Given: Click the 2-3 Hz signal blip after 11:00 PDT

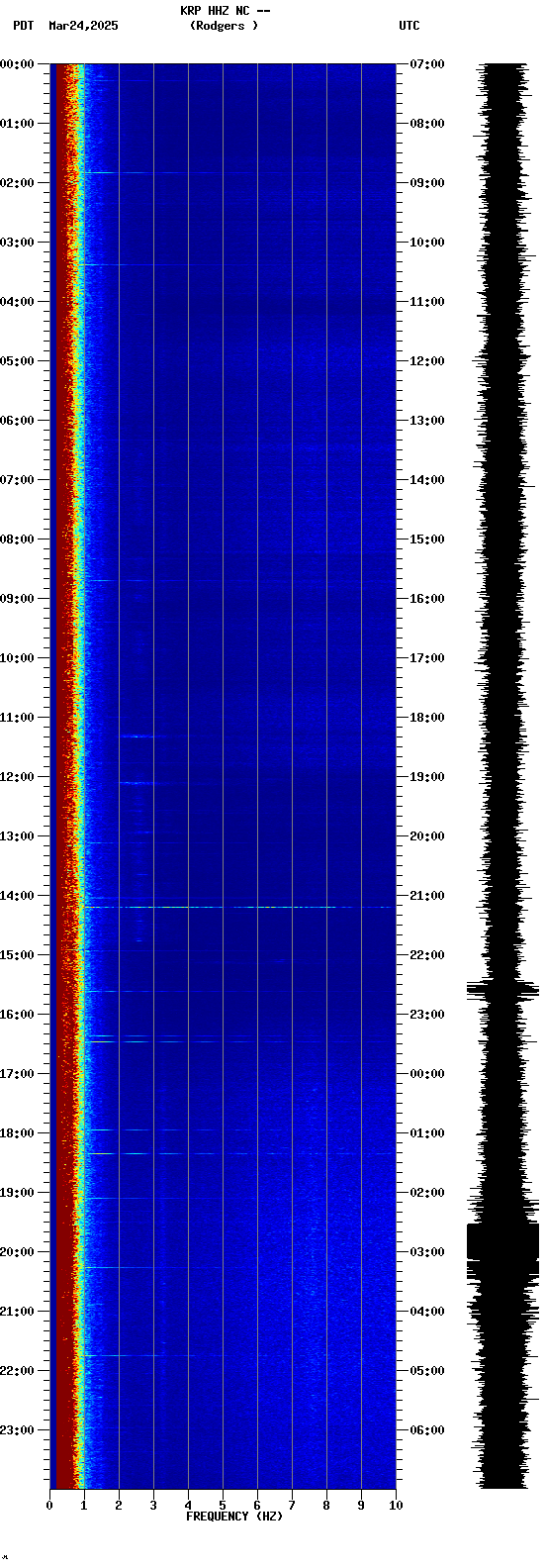Looking at the screenshot, I should pos(137,736).
